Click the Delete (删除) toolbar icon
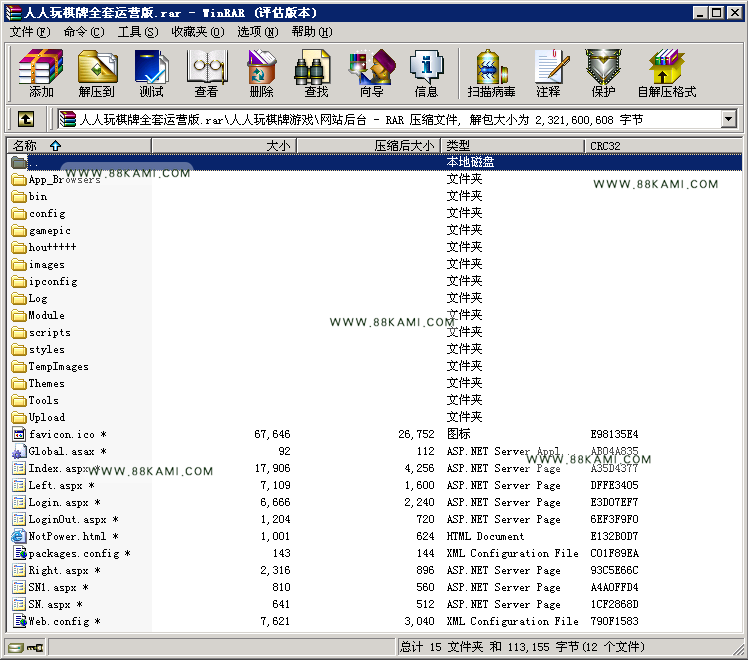Screen dimensions: 748x660 261,73
